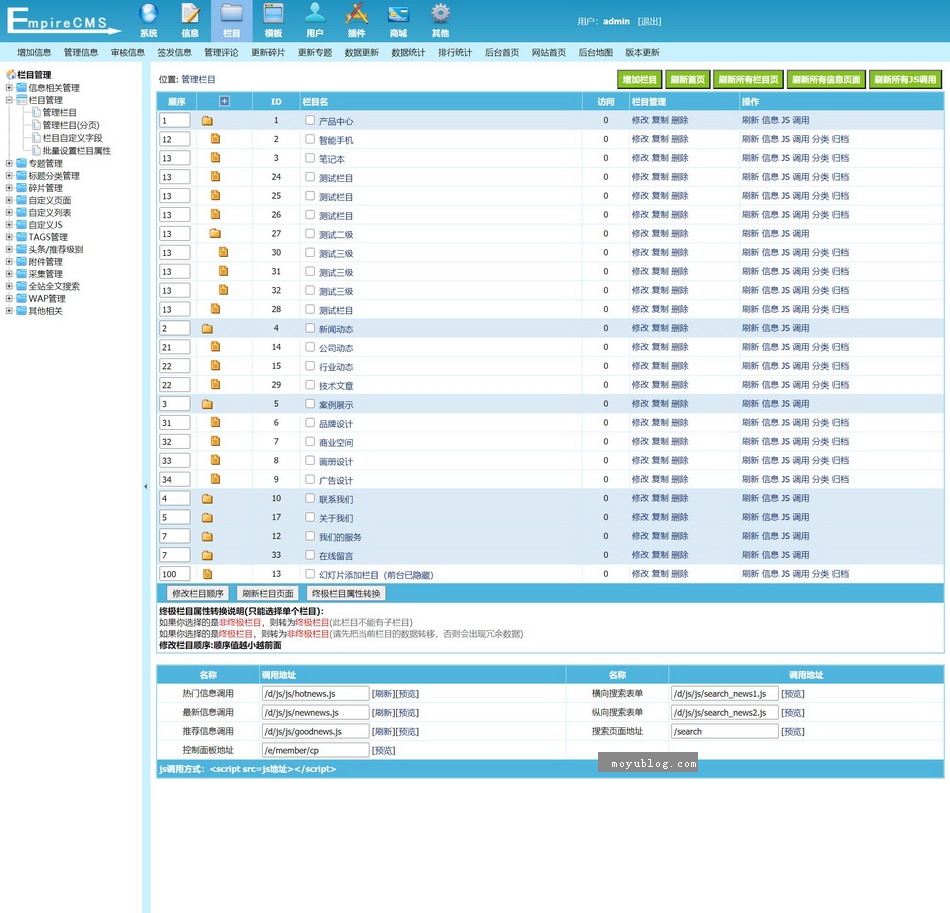Image resolution: width=950 pixels, height=913 pixels.
Task: Click the folder icon beside TAGS管理 in sidebar
Action: tap(22, 237)
